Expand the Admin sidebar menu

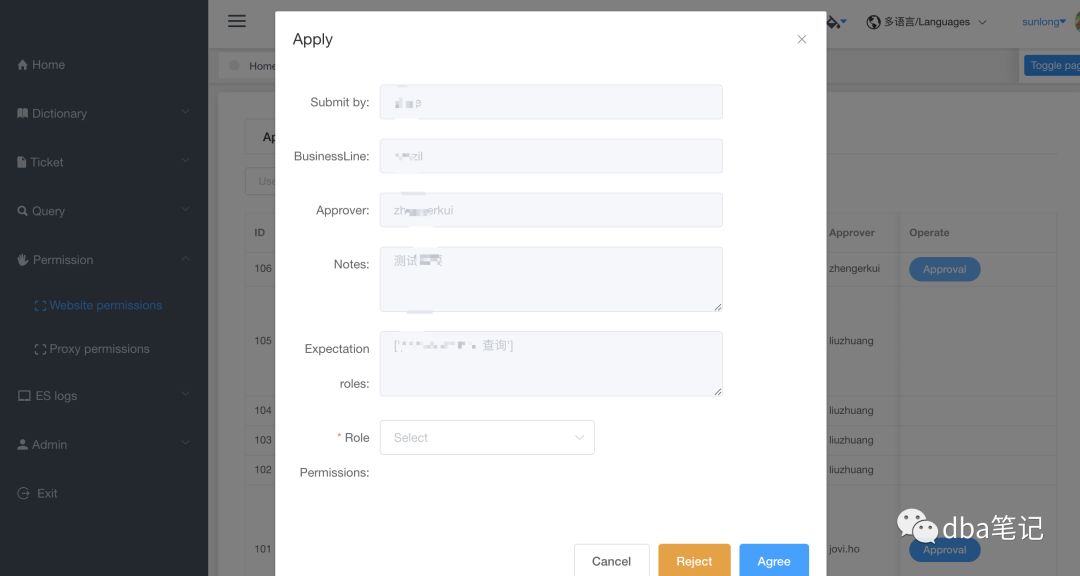coord(104,445)
